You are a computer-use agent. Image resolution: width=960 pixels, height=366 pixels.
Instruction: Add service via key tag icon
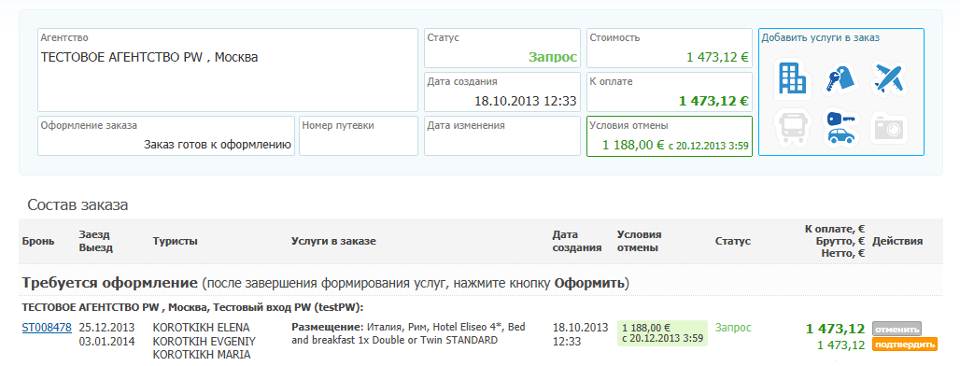click(x=840, y=79)
